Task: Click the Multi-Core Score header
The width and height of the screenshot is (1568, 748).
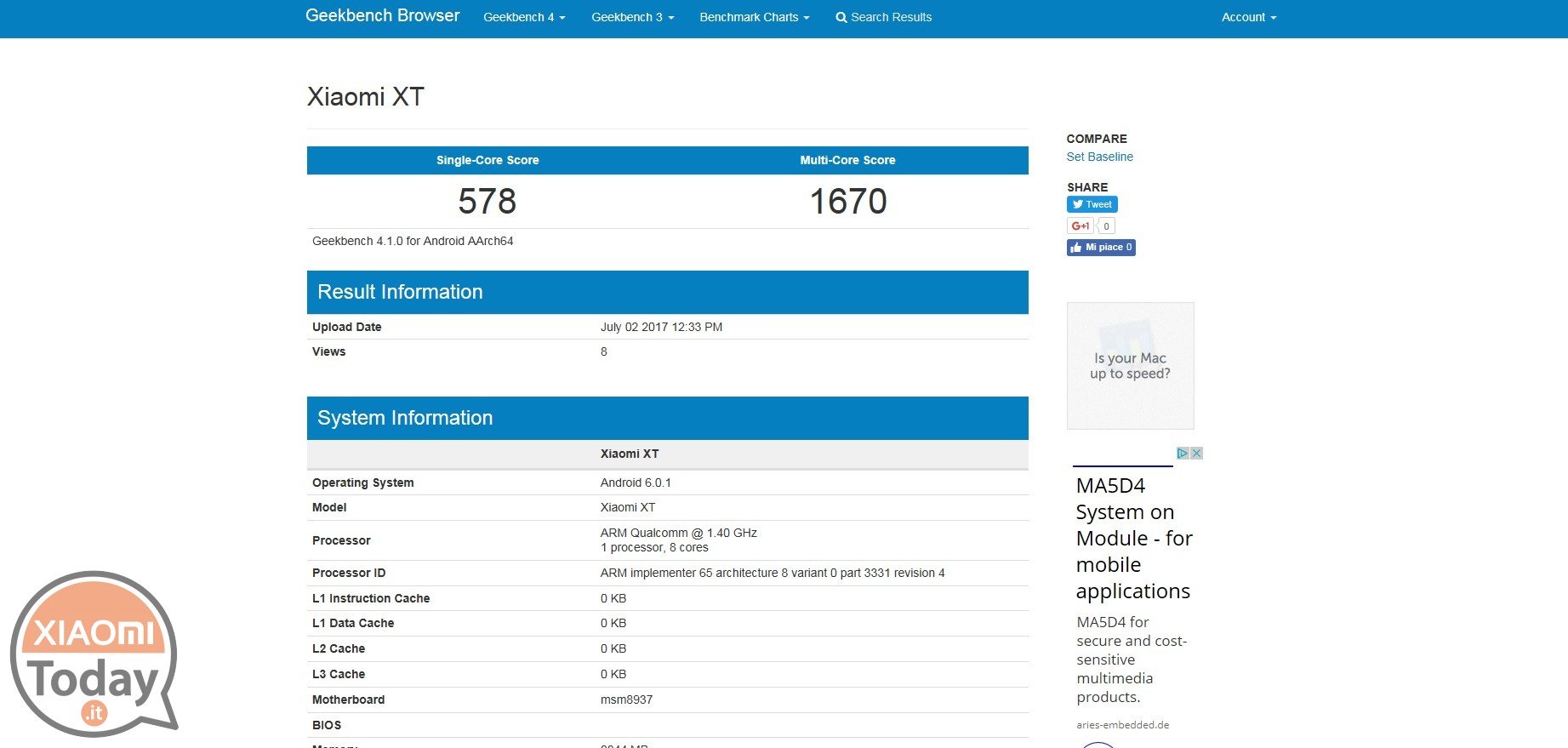Action: coord(847,160)
